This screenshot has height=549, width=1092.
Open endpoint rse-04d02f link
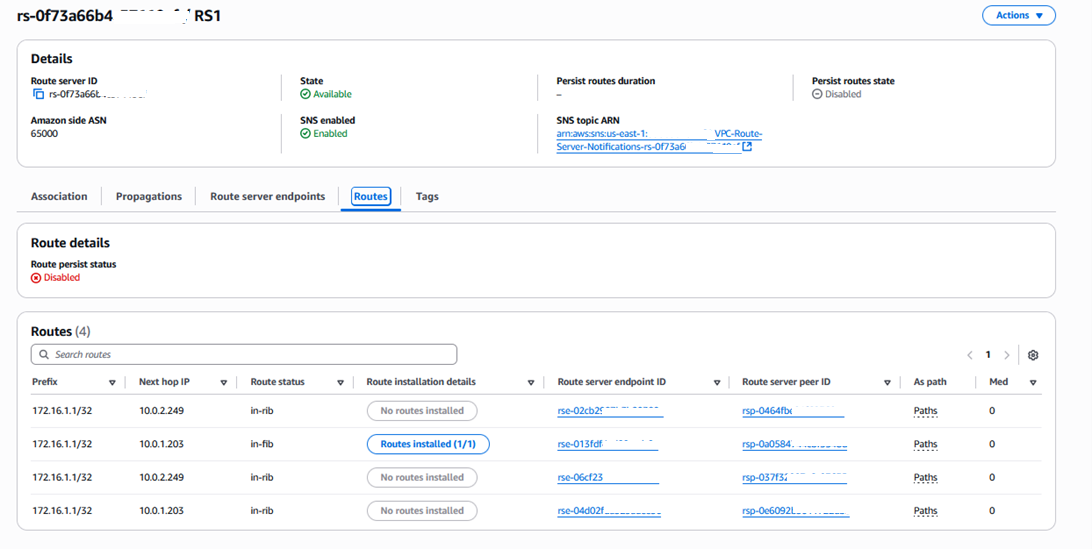point(609,511)
